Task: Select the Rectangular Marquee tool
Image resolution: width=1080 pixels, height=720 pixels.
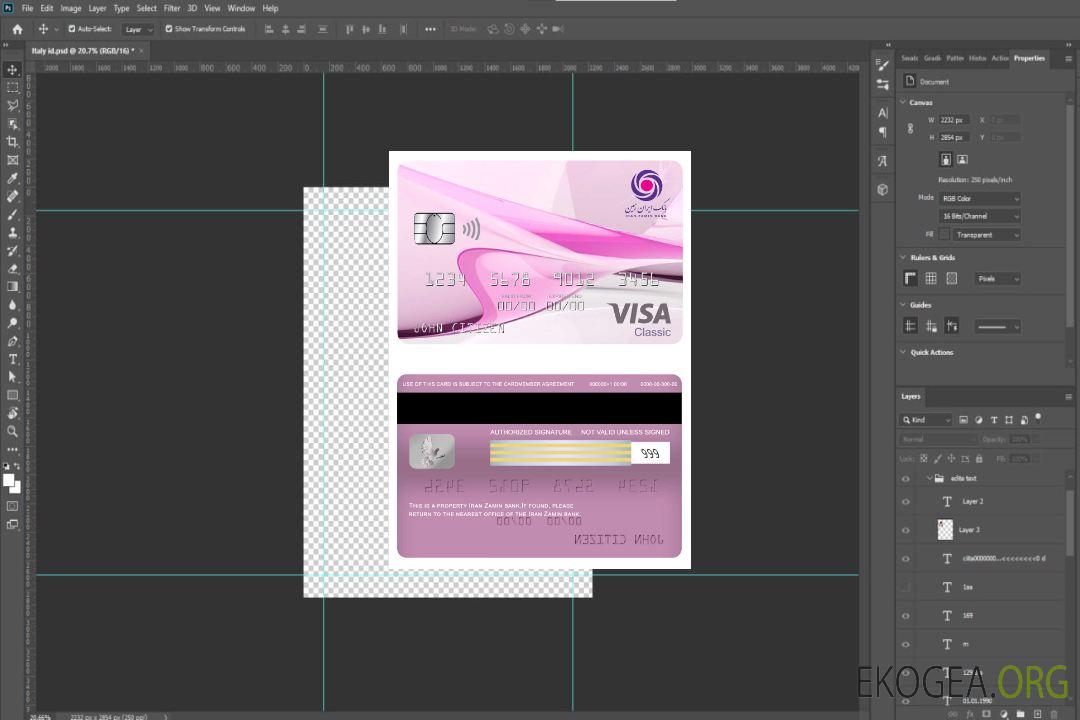Action: tap(12, 88)
